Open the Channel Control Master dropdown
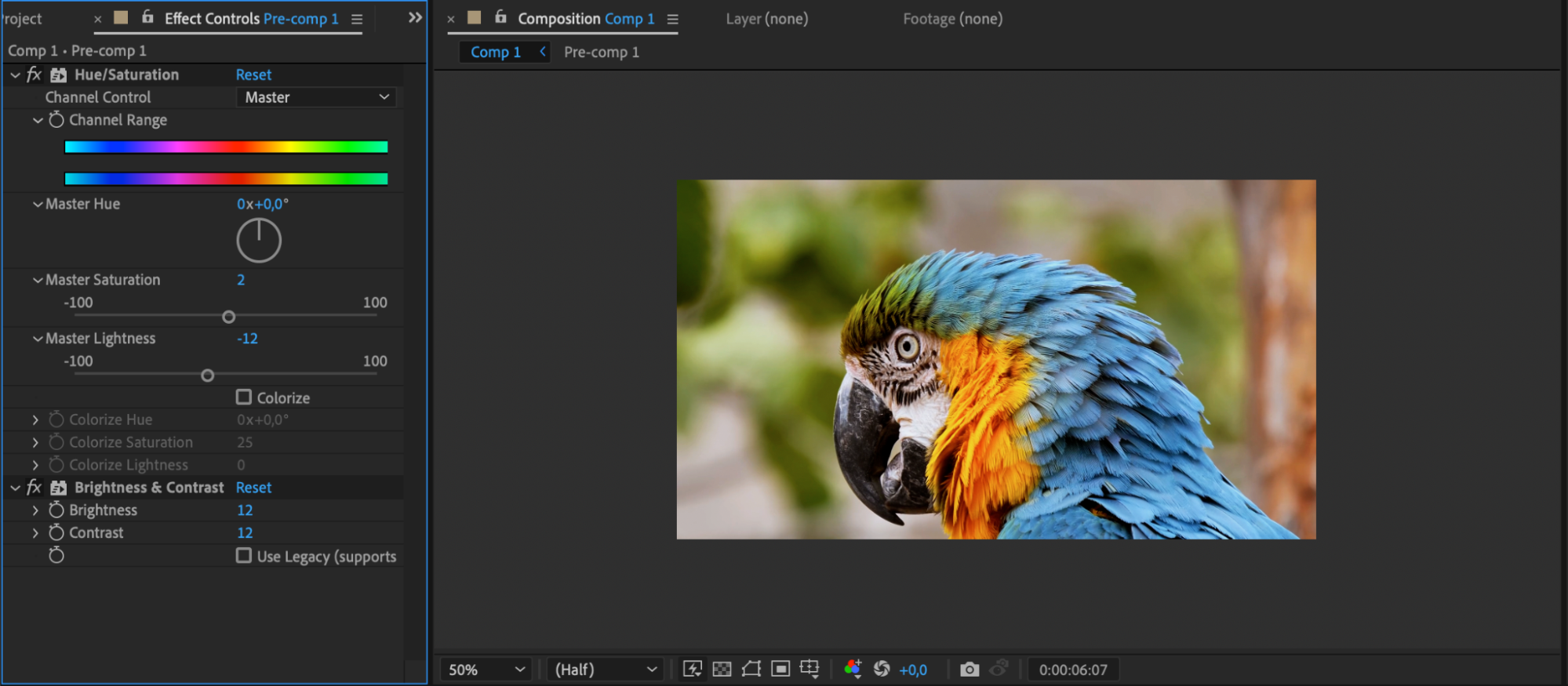The width and height of the screenshot is (1568, 686). pos(316,97)
